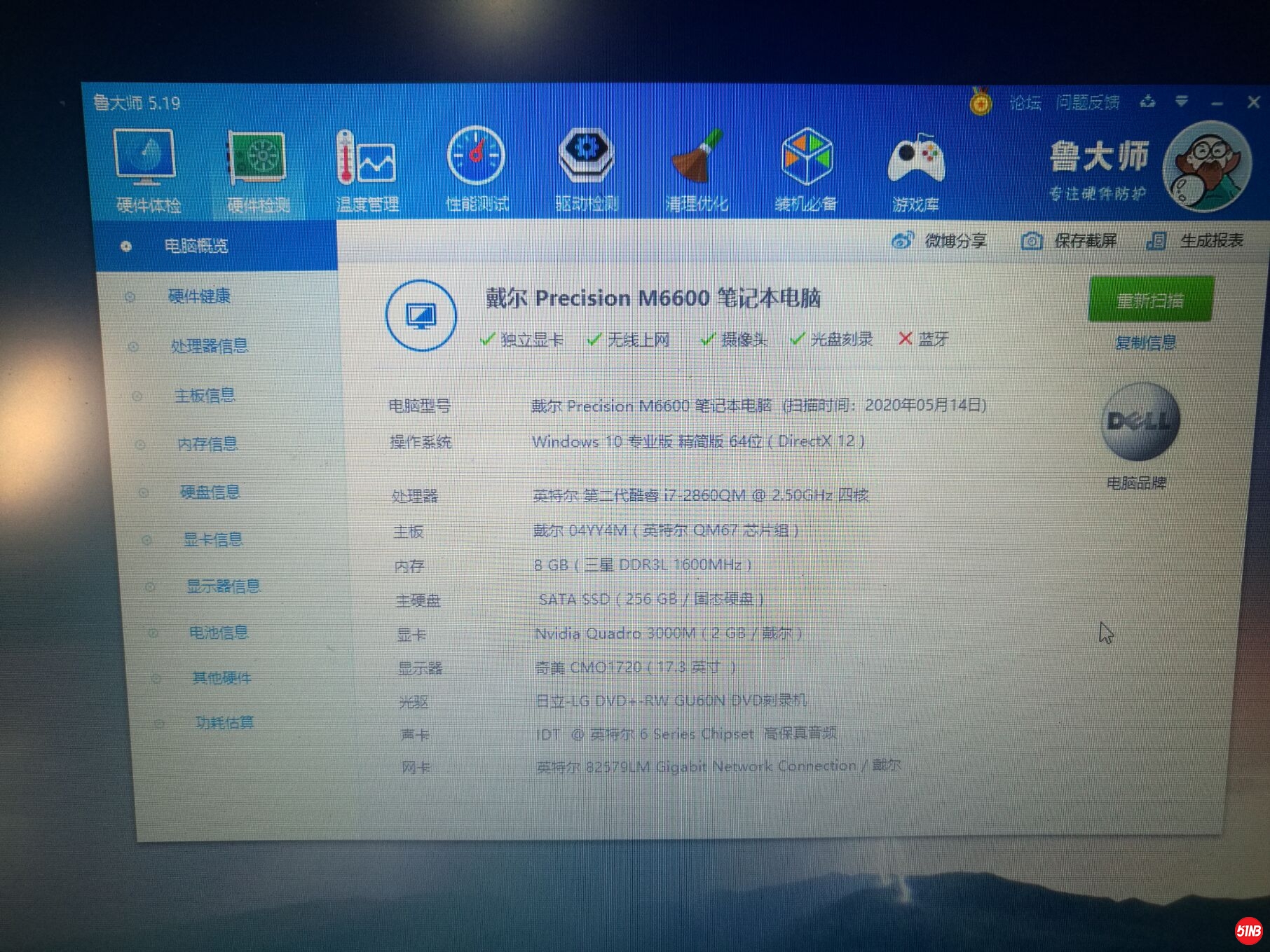
Task: Click the 论坛 forum link
Action: (x=1025, y=103)
